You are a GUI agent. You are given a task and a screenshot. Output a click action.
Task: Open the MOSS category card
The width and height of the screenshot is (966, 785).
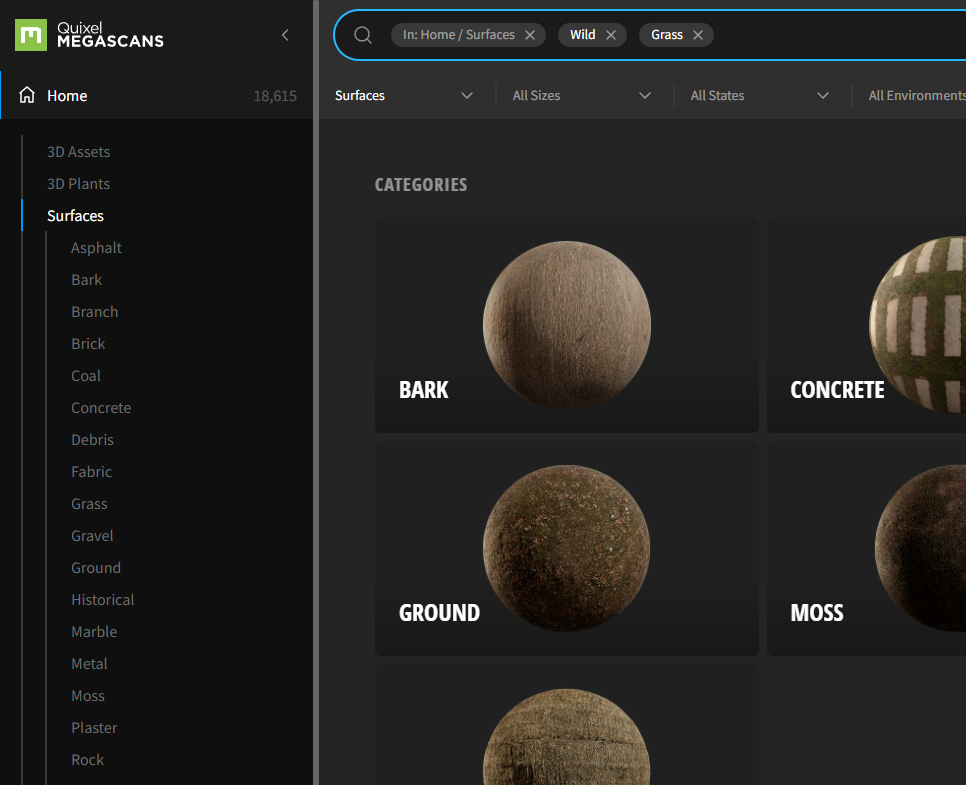click(x=866, y=548)
